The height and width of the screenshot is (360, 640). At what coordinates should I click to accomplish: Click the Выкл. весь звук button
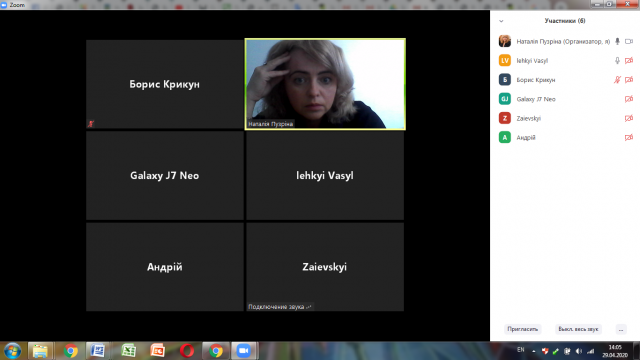[578, 329]
